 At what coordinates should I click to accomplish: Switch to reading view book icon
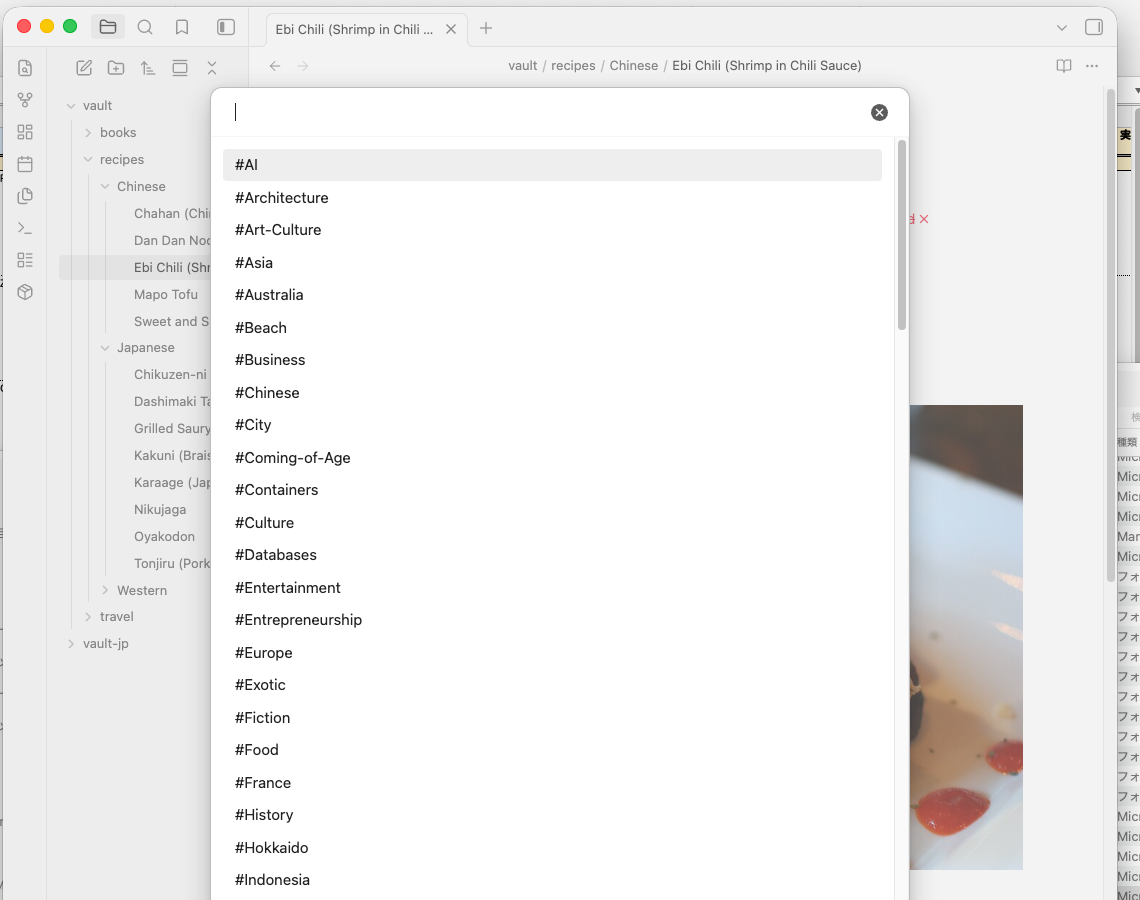1064,65
